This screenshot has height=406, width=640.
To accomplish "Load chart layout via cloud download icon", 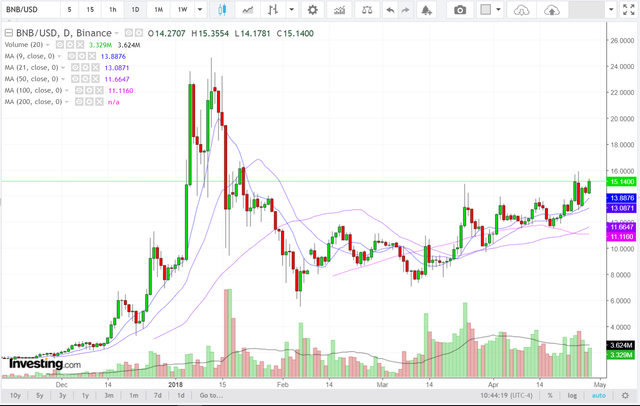I will [521, 10].
